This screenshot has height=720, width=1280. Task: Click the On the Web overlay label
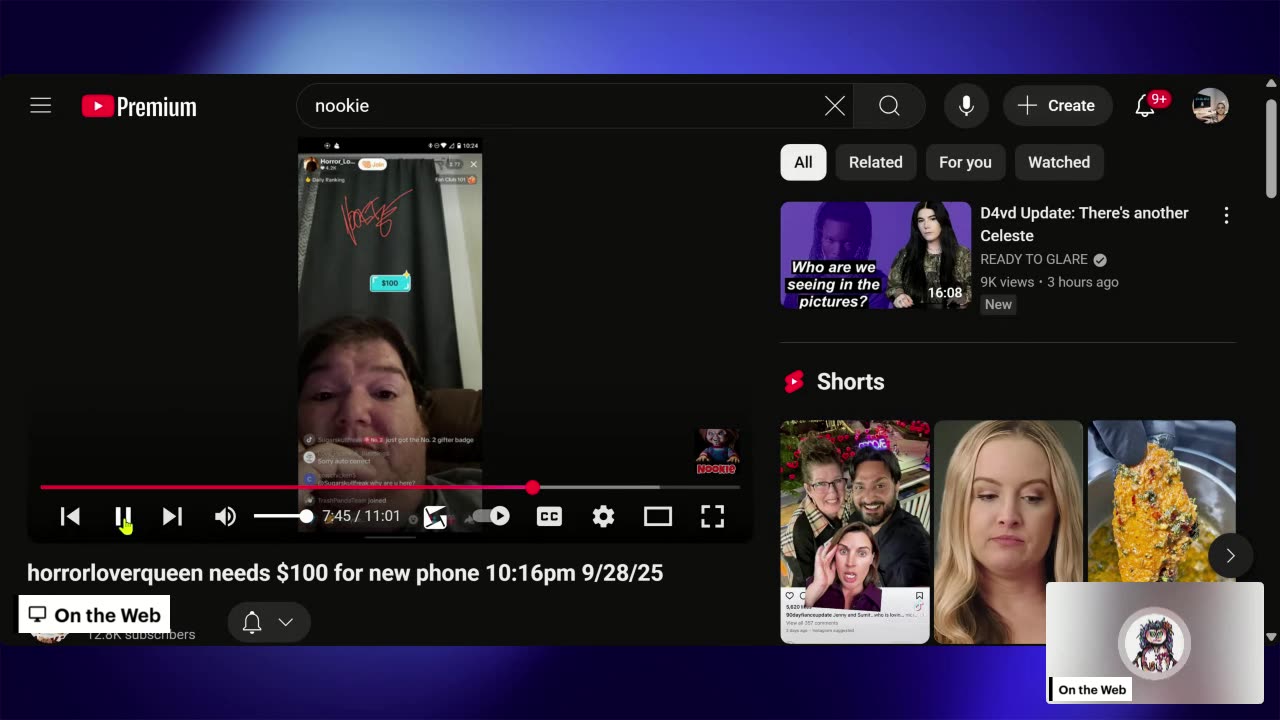point(95,614)
